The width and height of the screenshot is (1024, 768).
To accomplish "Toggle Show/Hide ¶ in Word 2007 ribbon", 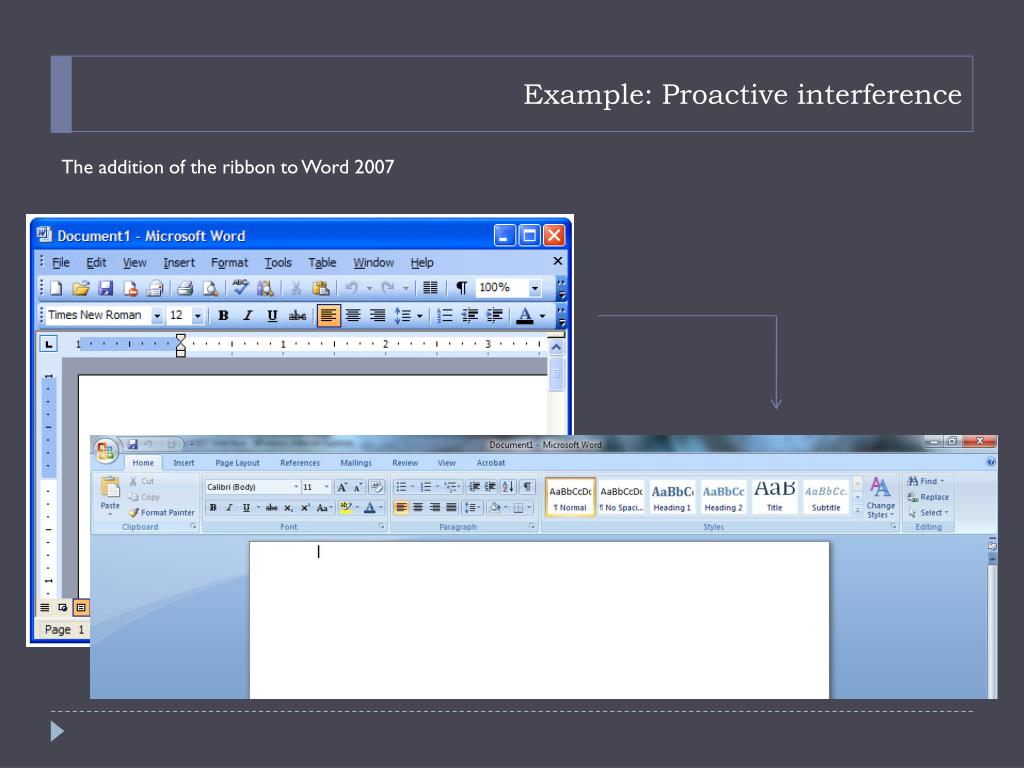I will pos(527,487).
